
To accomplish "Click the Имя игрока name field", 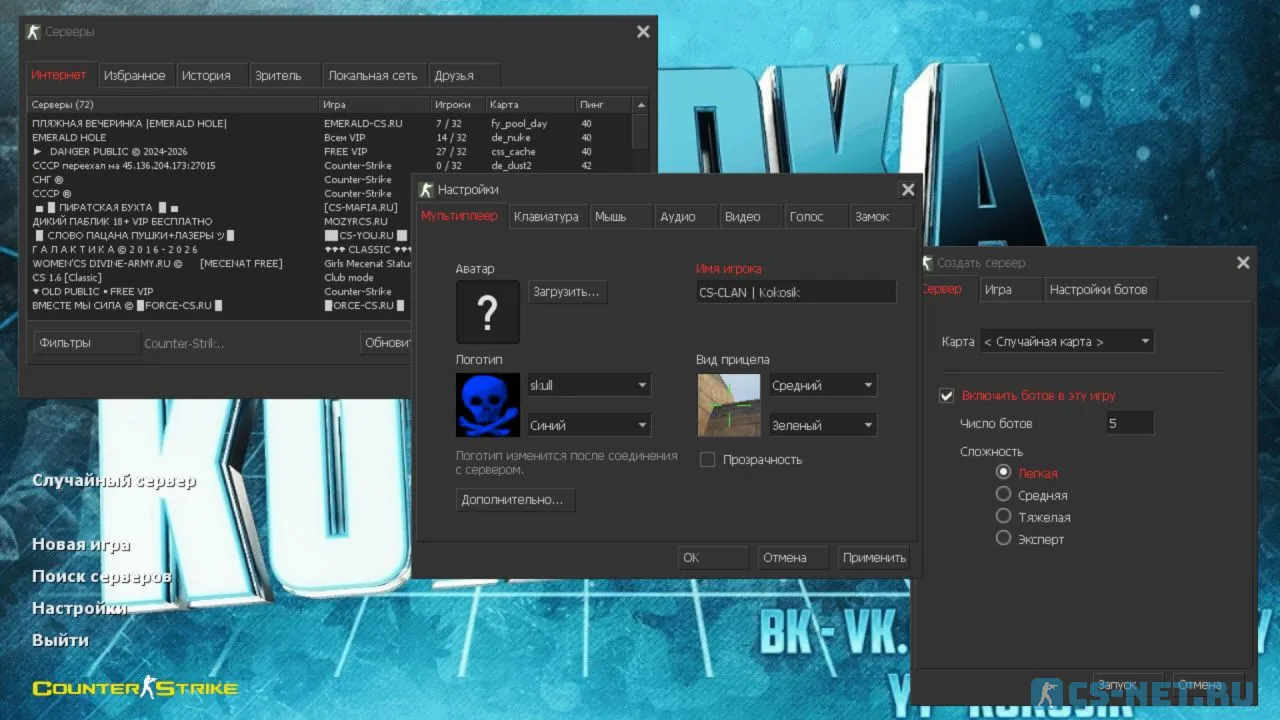I will pyautogui.click(x=796, y=292).
